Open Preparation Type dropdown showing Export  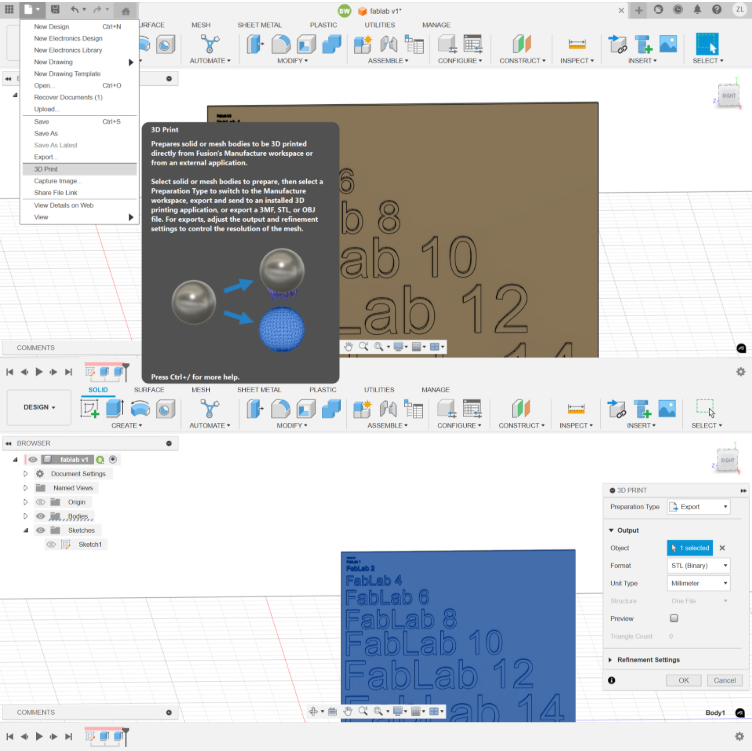[698, 506]
